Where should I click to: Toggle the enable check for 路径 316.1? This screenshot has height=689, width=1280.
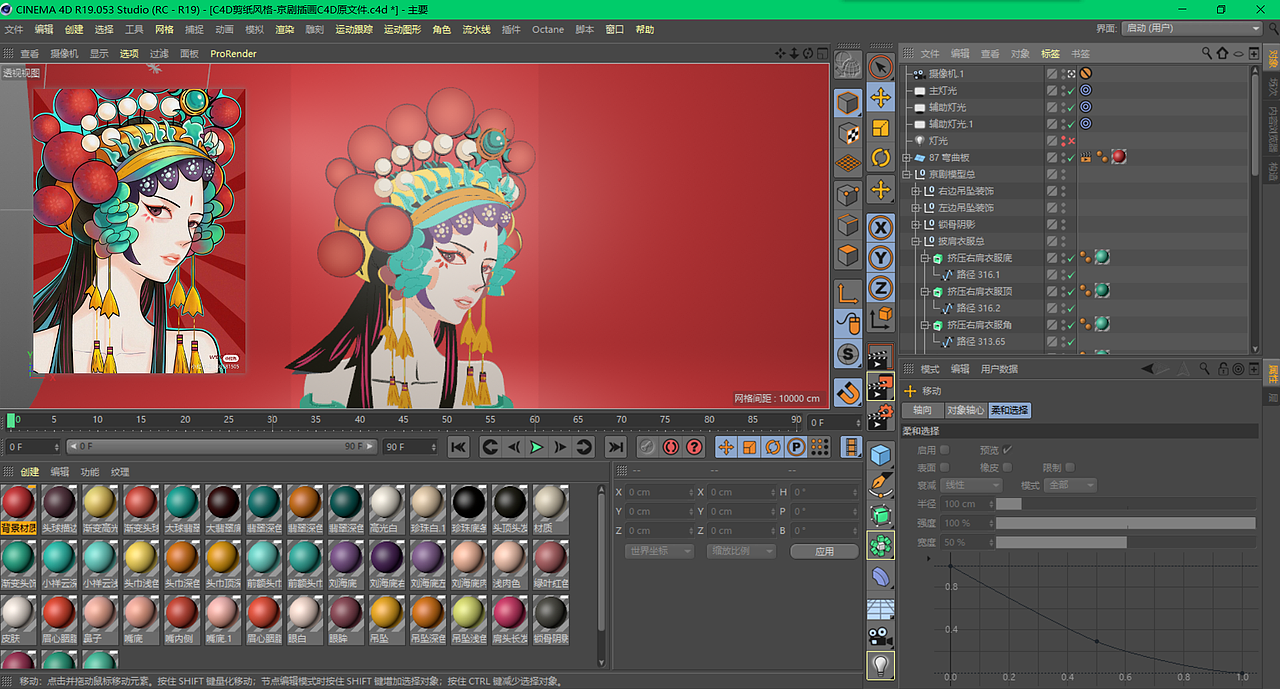tap(1071, 275)
